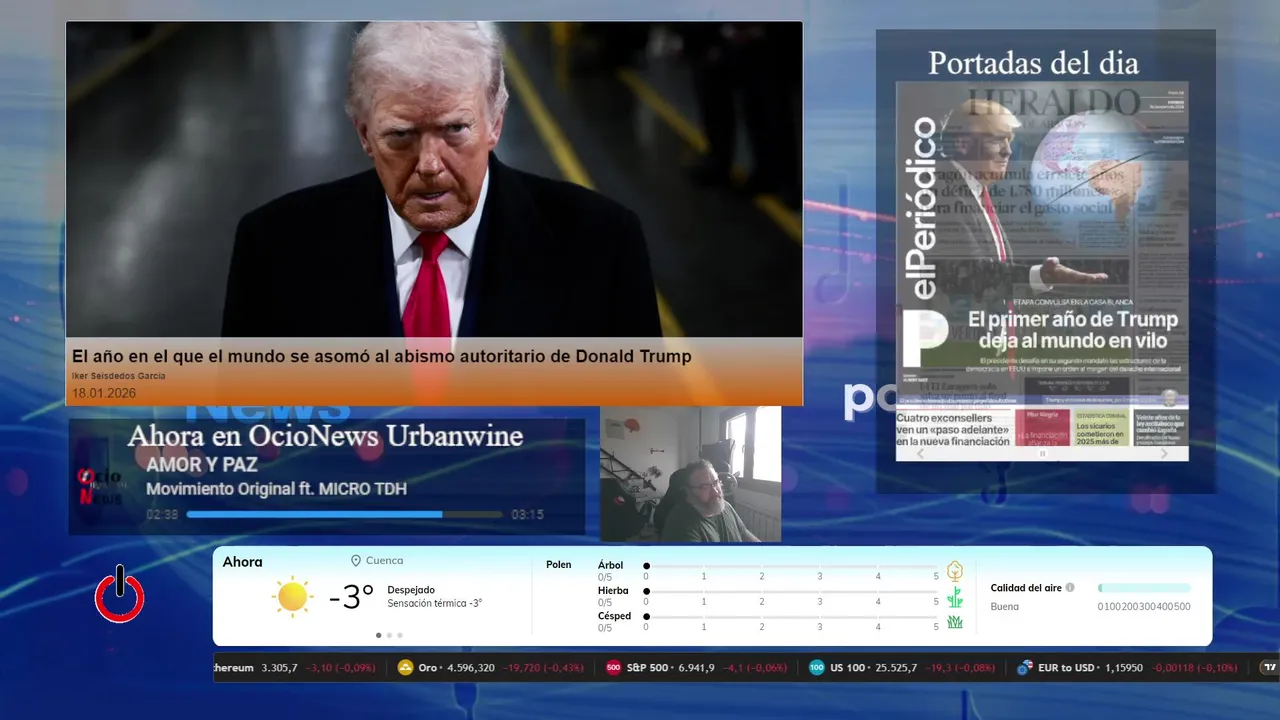The width and height of the screenshot is (1280, 720).
Task: Click the info icon beside Calidad del aire
Action: [x=1070, y=588]
